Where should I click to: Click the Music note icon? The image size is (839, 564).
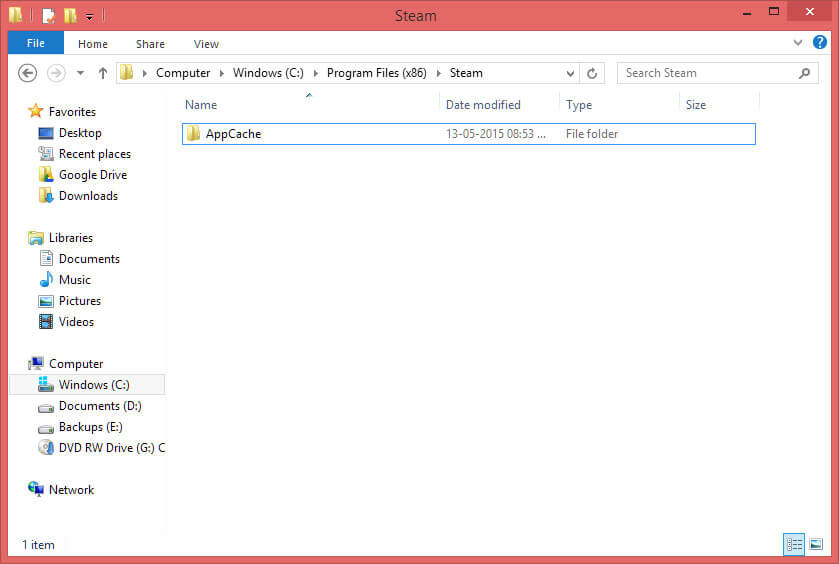(46, 279)
